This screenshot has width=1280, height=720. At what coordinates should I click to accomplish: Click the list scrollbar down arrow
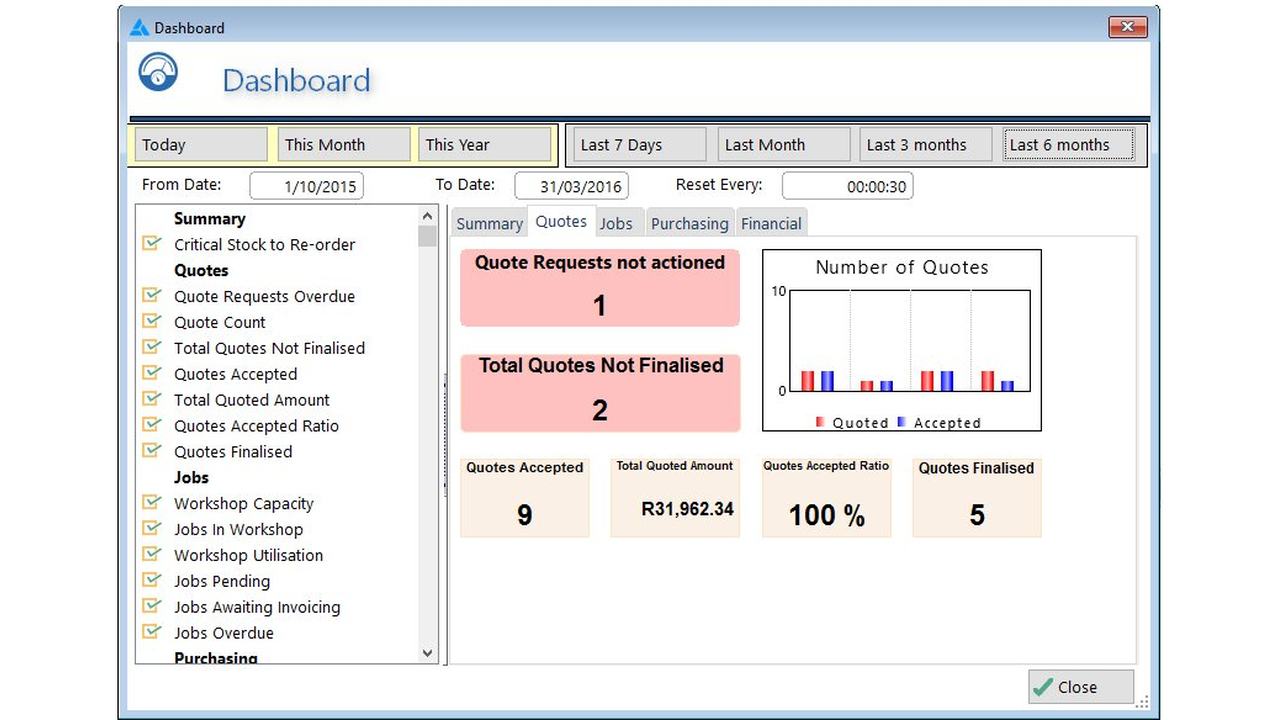(428, 653)
